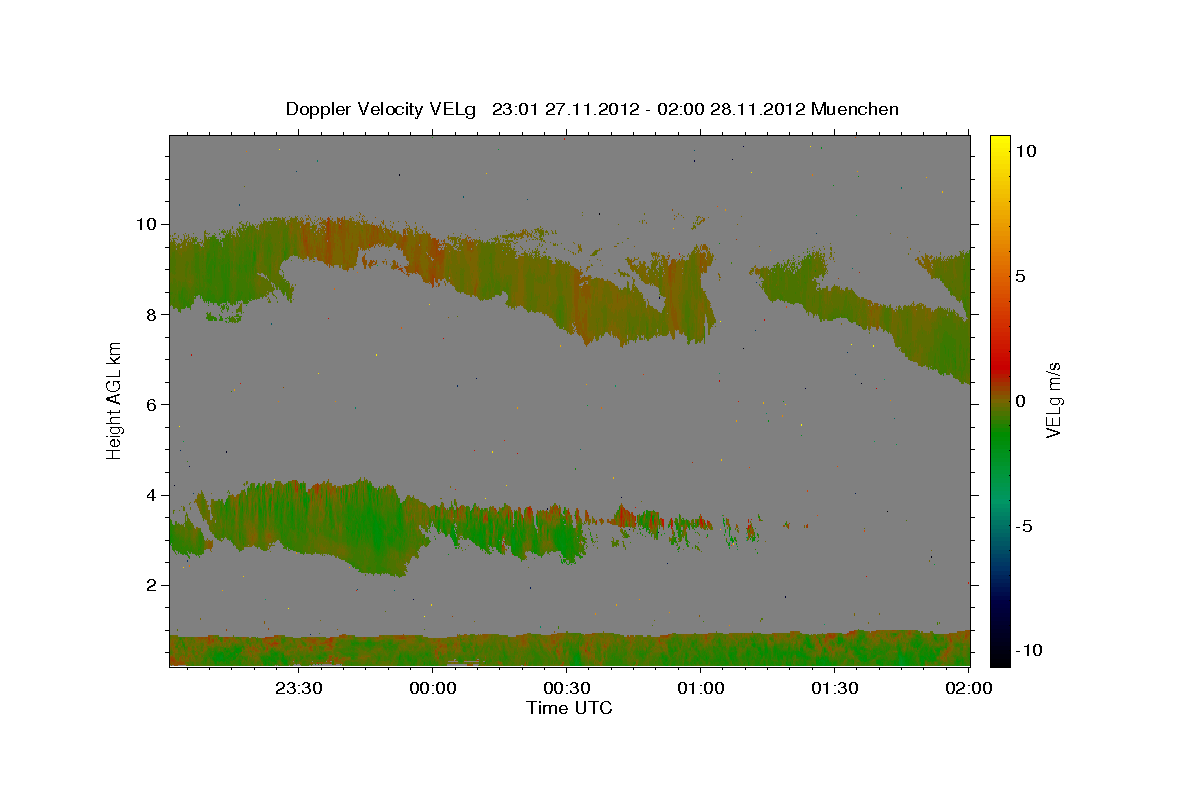1200x800 pixels.
Task: Click the 'Height AGL km' axis label
Action: [x=115, y=400]
